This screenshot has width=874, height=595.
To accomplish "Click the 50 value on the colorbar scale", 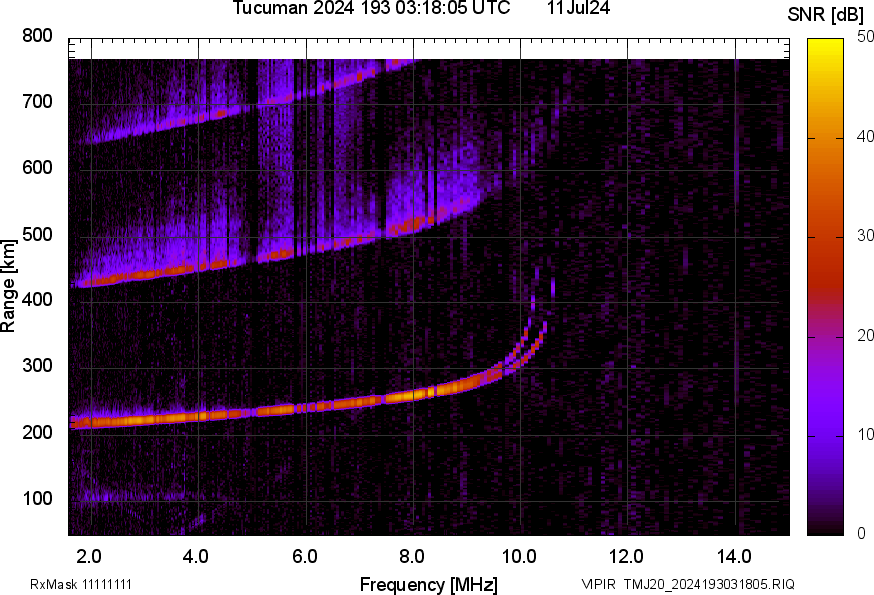I will [x=866, y=38].
